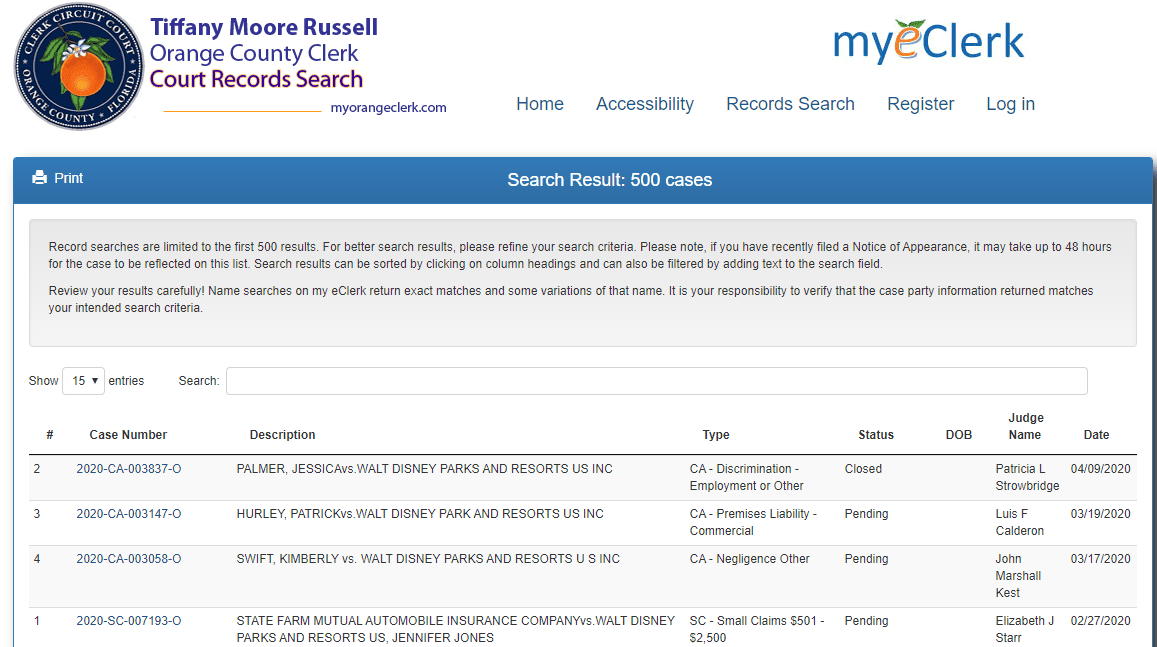Screen dimensions: 1157x647
Task: Select the SWIFT, KIMBERLY description text
Action: [x=428, y=558]
